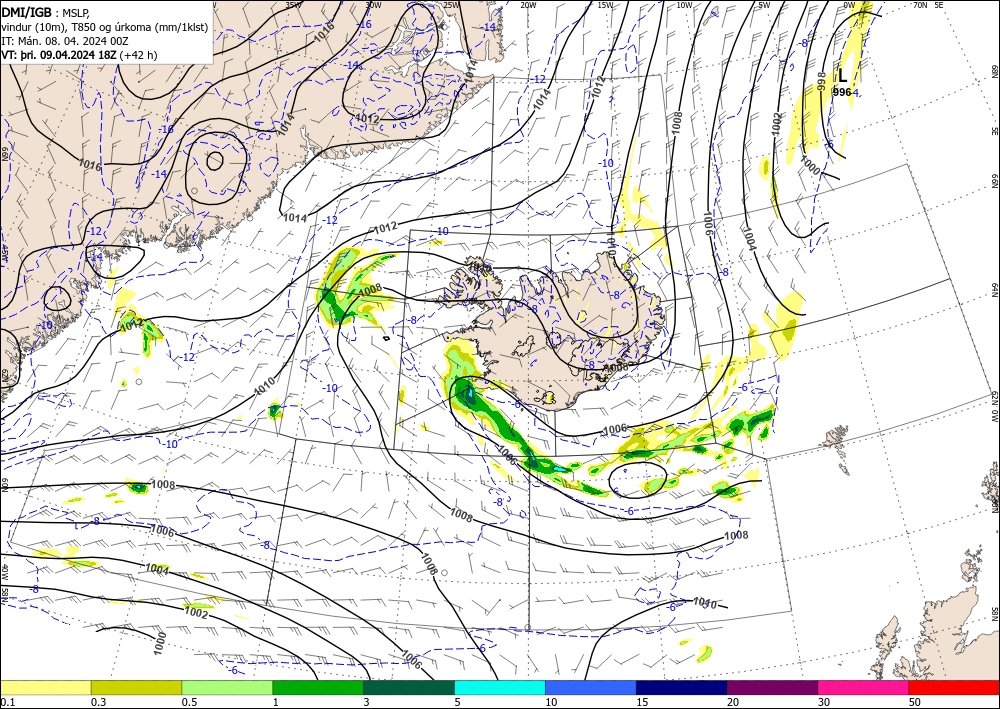Screen dimensions: 1000x709
Task: Click the 35W longitude label
Action: [x=293, y=5]
